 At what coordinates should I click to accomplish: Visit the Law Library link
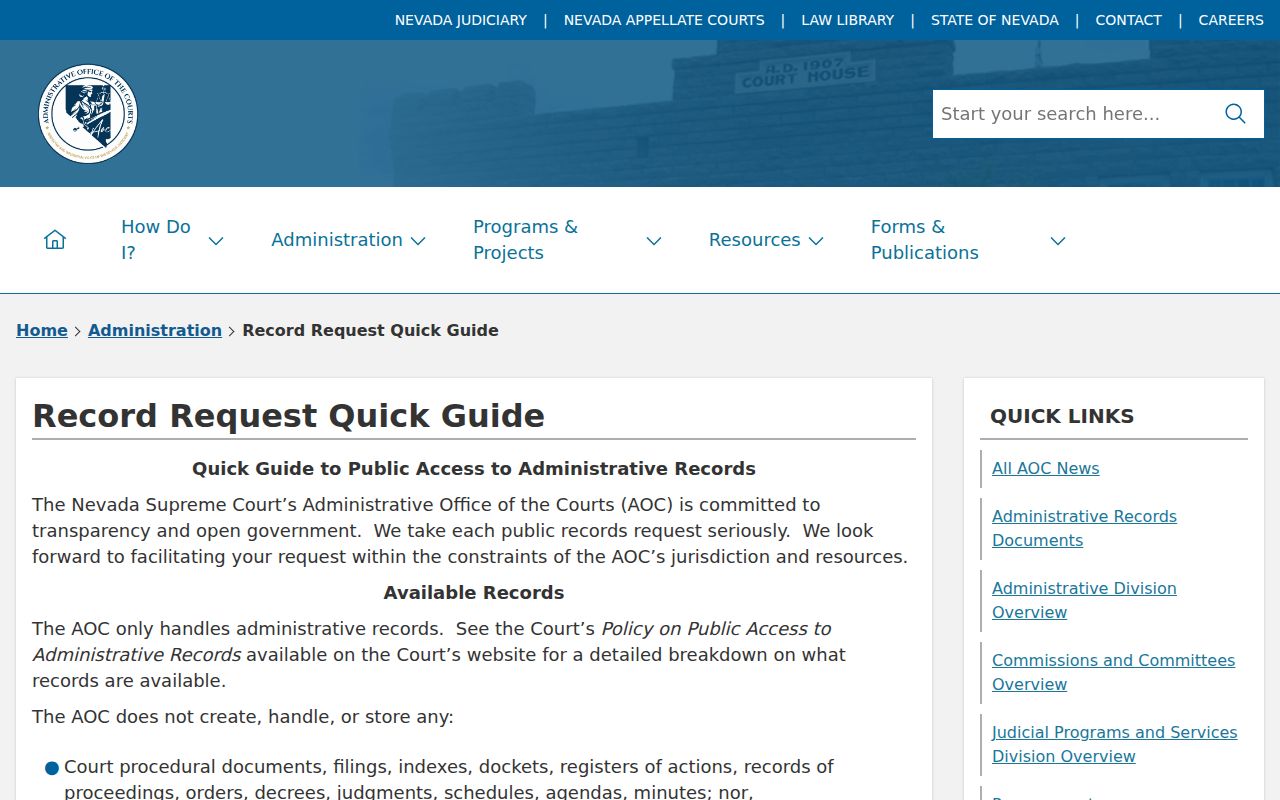coord(848,20)
